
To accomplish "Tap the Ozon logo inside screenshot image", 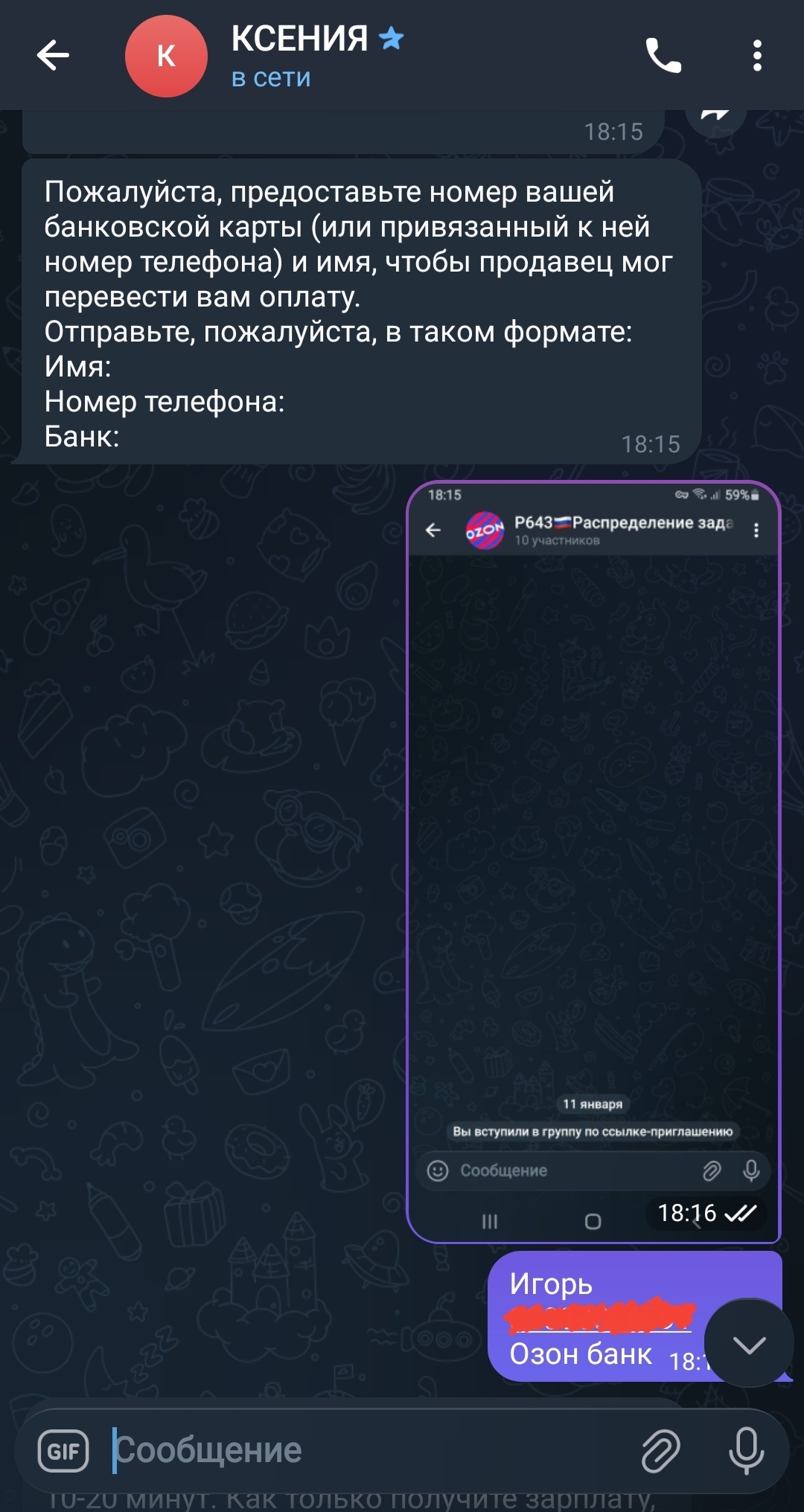I will 485,530.
